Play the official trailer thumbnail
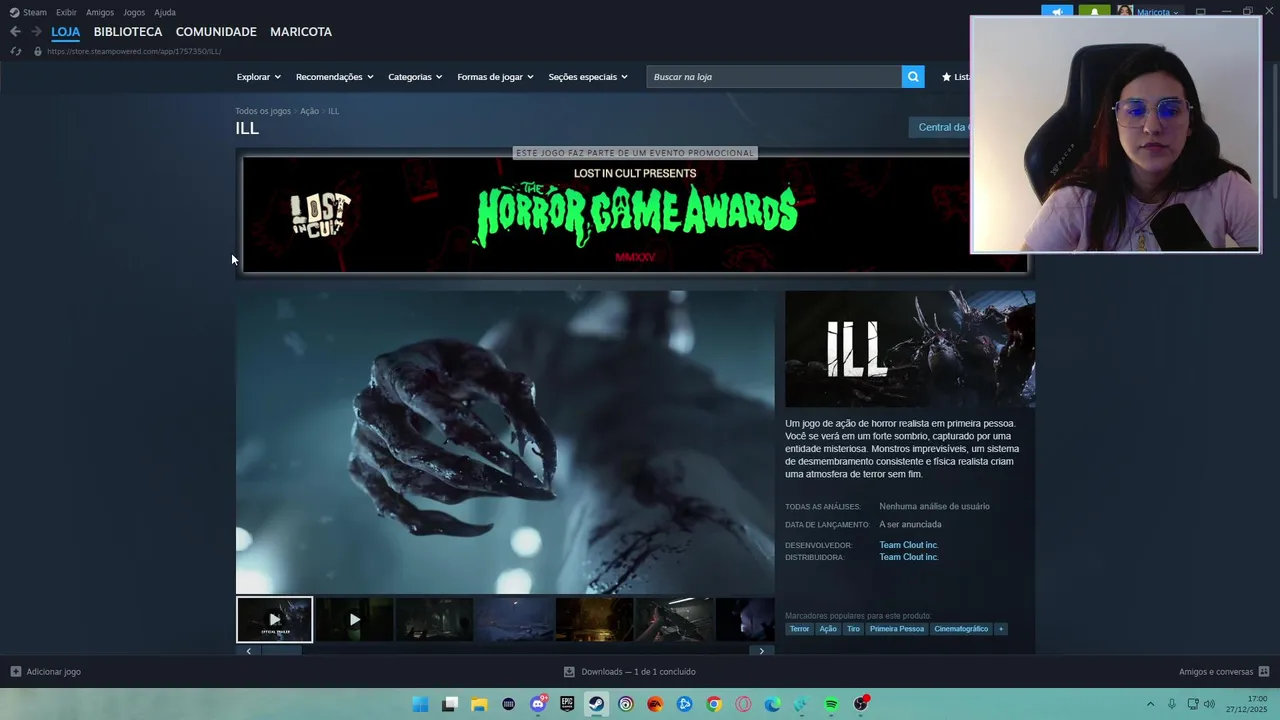 [x=274, y=619]
